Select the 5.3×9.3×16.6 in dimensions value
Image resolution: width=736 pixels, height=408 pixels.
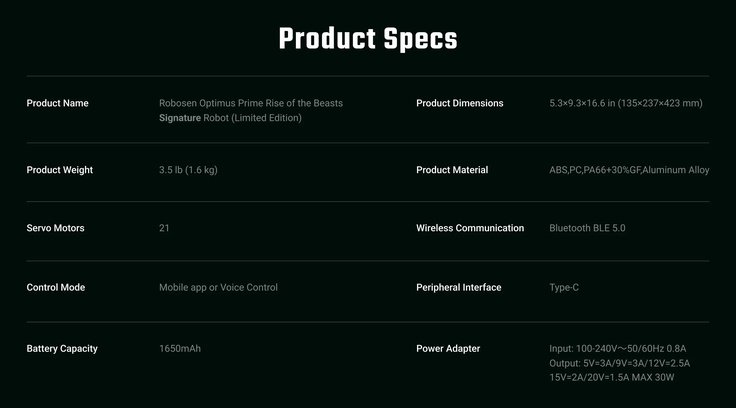coord(626,103)
